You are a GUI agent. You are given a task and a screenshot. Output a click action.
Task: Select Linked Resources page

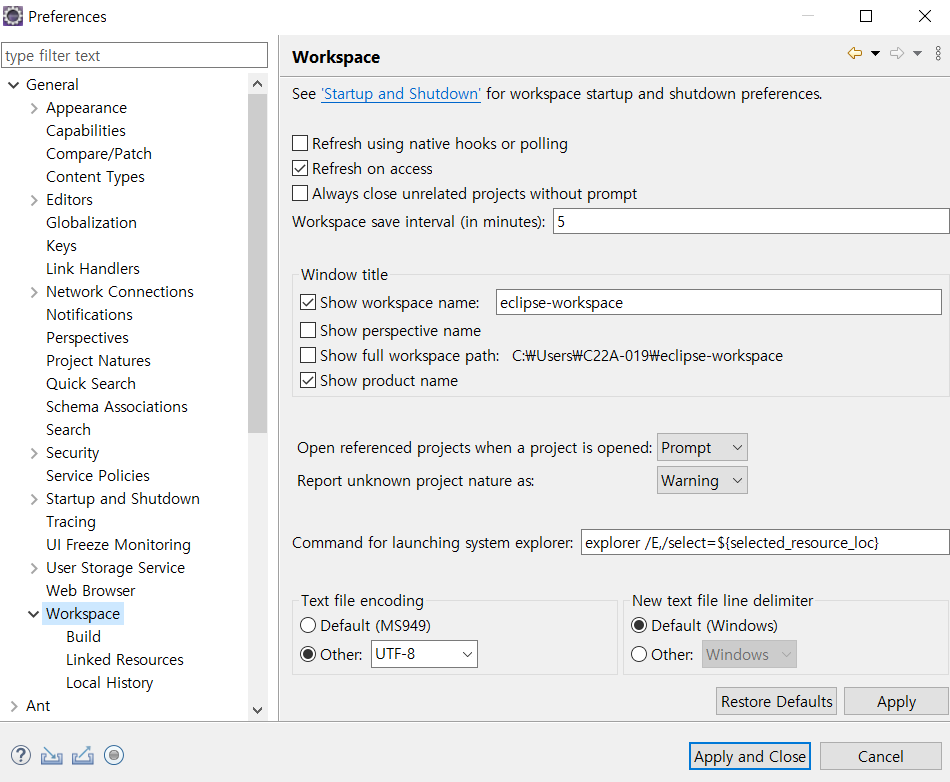click(125, 660)
